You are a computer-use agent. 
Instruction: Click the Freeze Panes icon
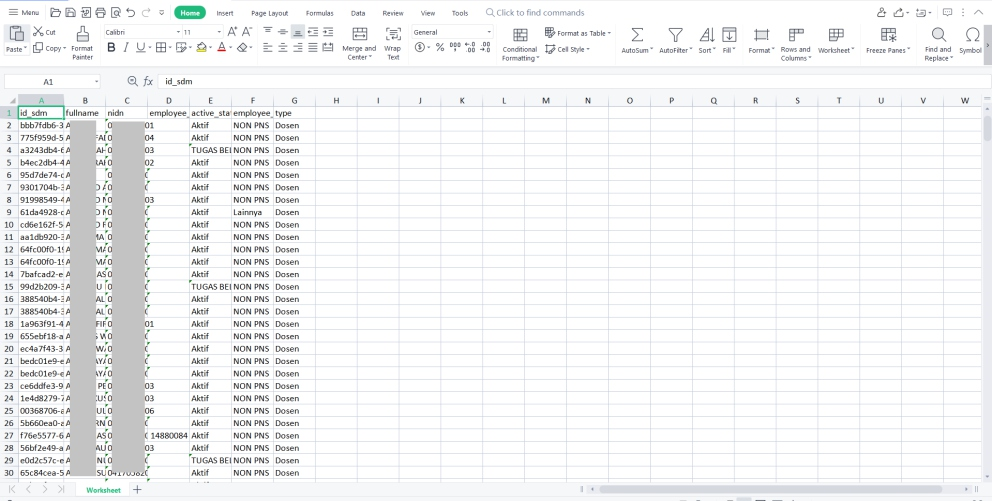pos(887,35)
